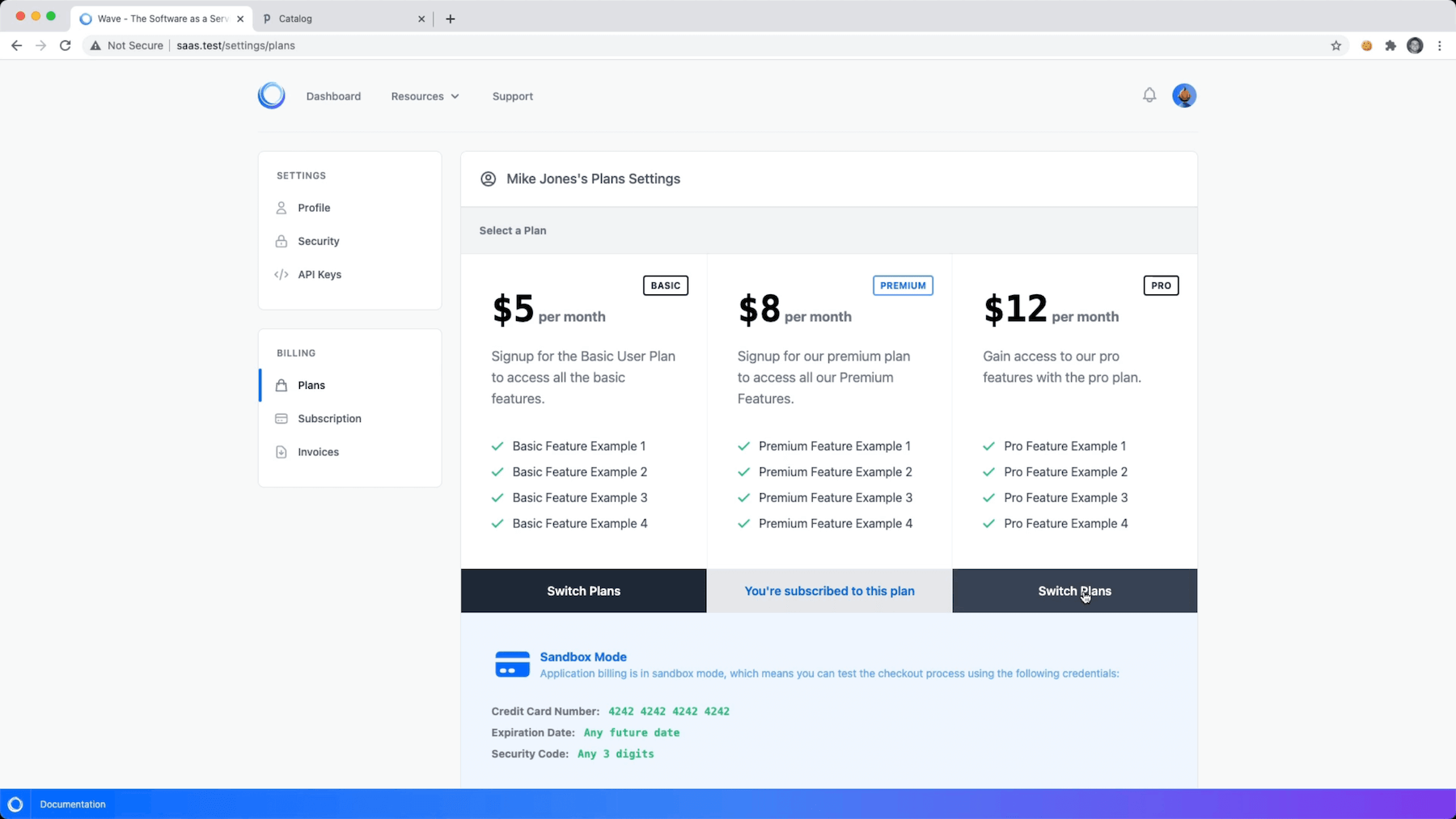1456x819 pixels.
Task: Click "Premium Feature Example 3"
Action: point(836,498)
